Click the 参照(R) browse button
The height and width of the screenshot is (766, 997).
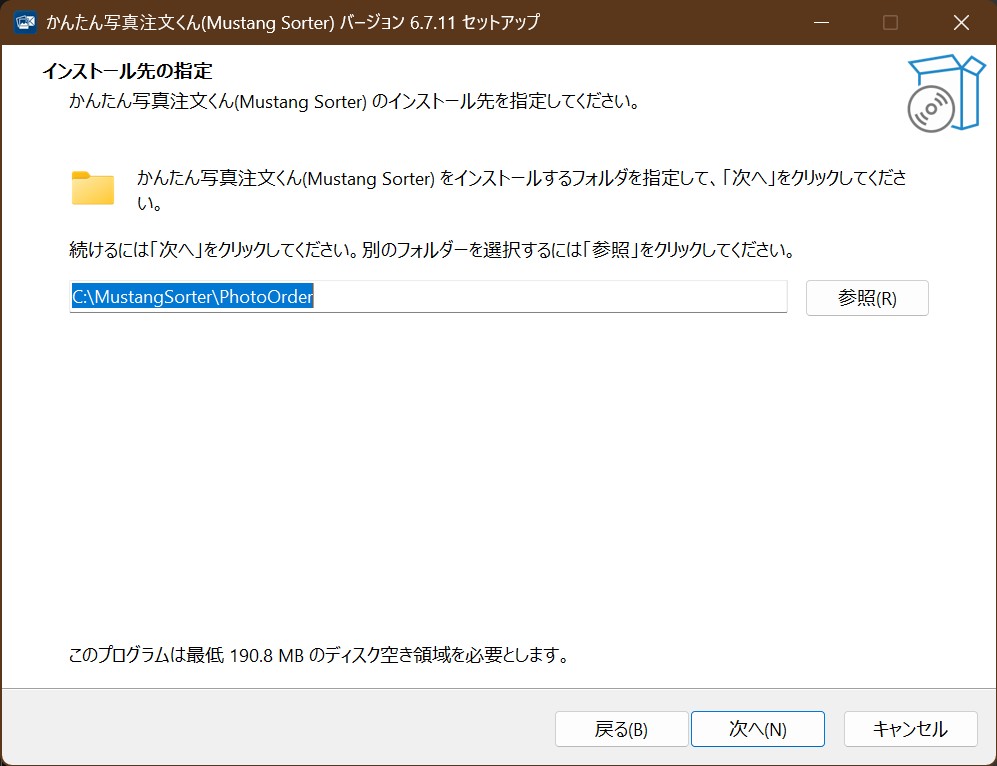pos(867,298)
